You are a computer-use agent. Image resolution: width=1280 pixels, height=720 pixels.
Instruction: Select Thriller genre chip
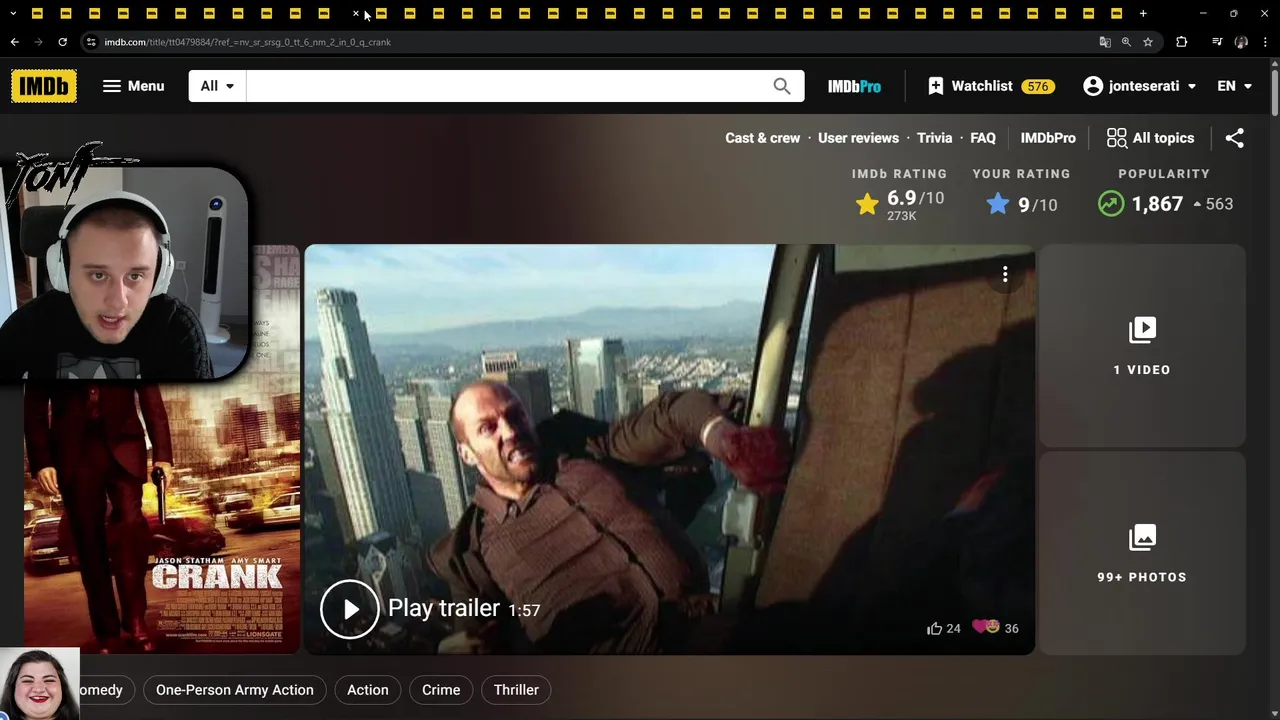pos(516,690)
